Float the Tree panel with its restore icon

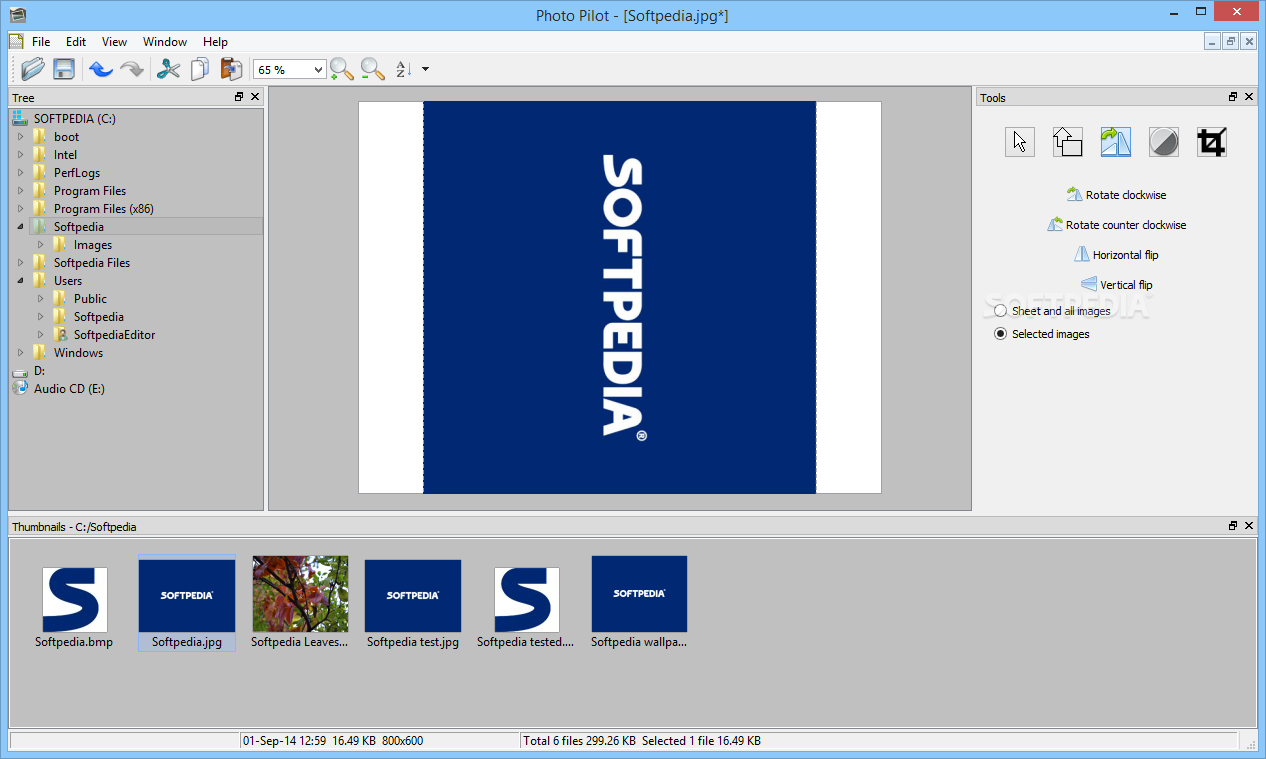pos(239,97)
